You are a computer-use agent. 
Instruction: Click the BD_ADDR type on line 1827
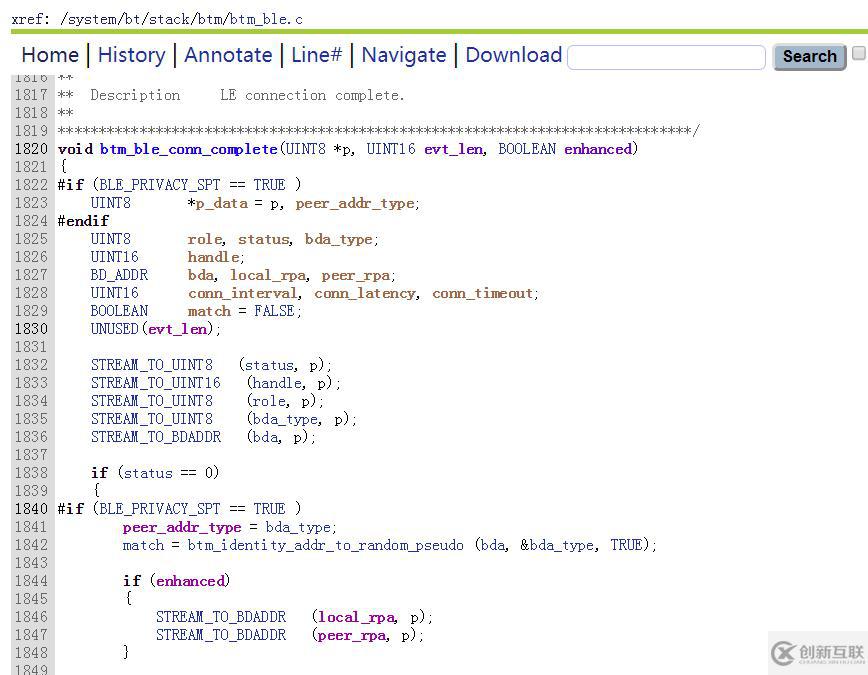pyautogui.click(x=119, y=275)
